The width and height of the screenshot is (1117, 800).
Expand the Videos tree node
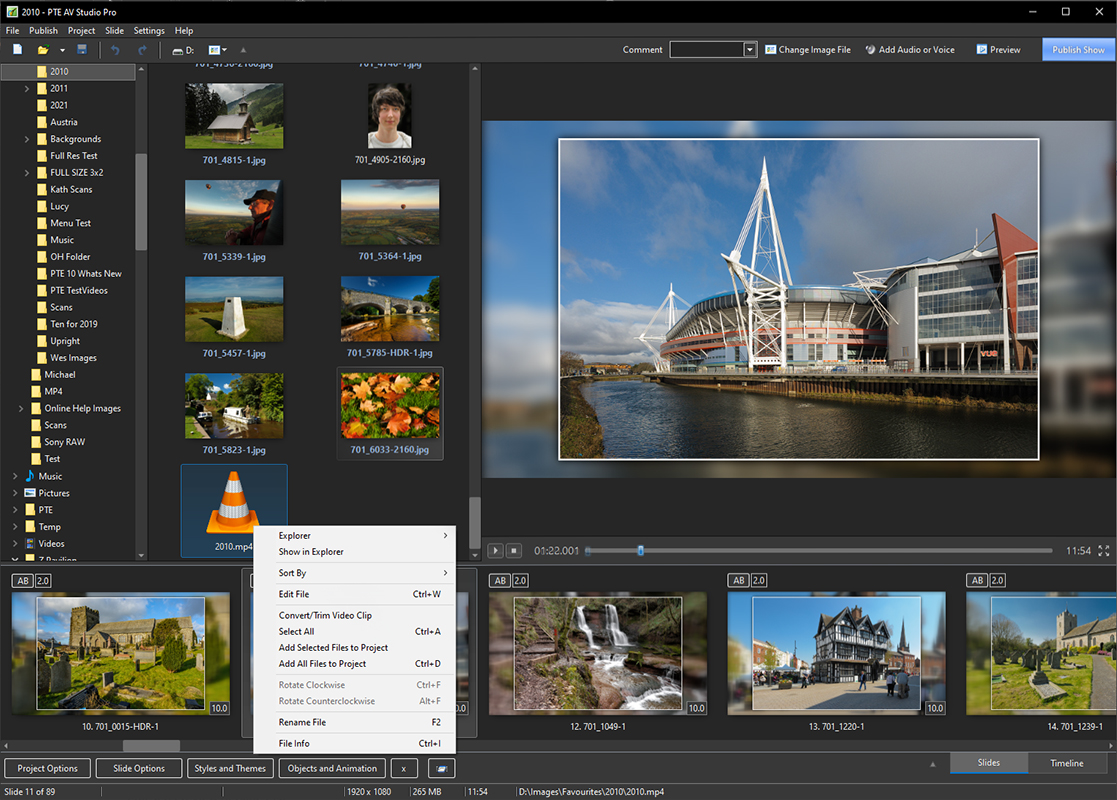[15, 544]
